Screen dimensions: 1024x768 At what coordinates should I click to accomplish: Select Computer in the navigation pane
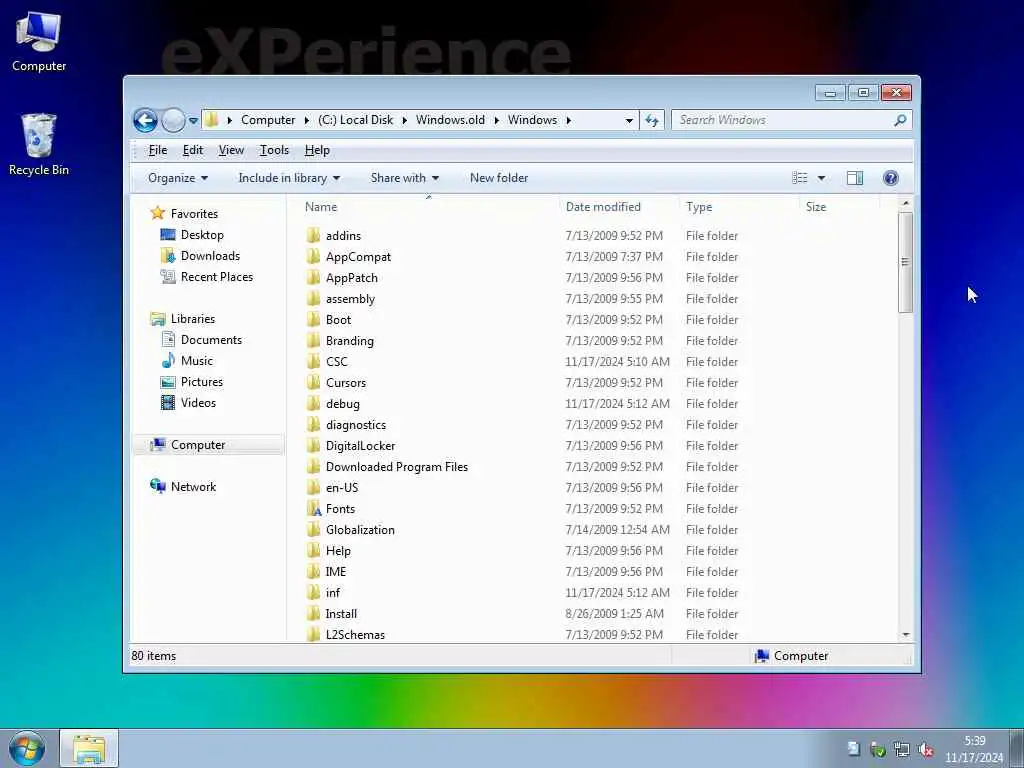(209, 445)
